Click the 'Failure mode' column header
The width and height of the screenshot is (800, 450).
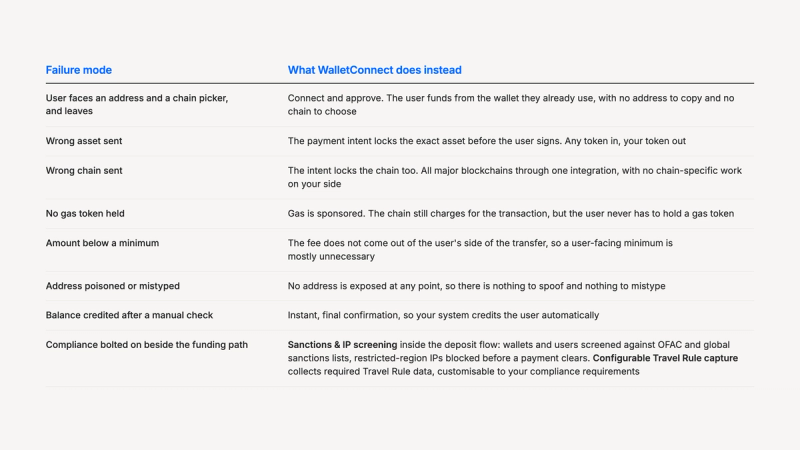(79, 70)
